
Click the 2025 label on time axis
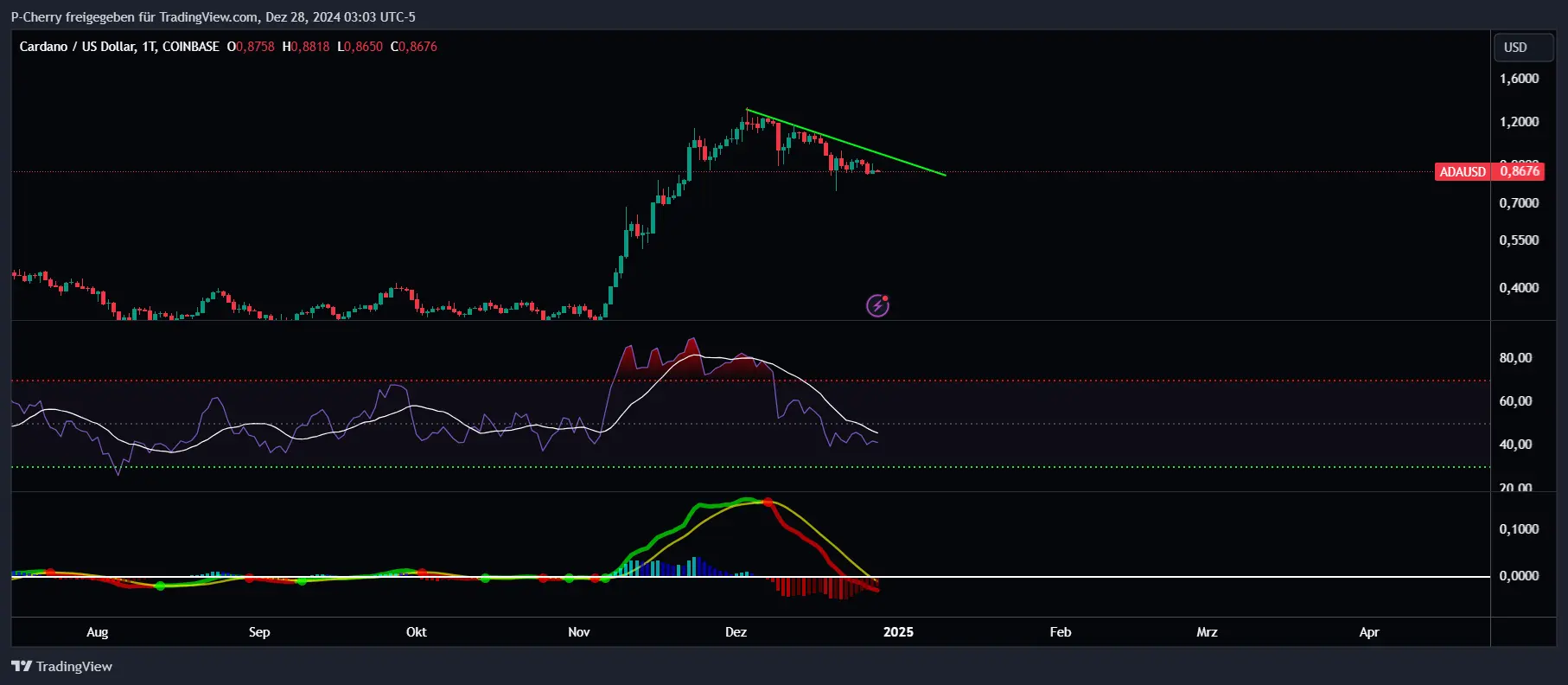pos(899,632)
